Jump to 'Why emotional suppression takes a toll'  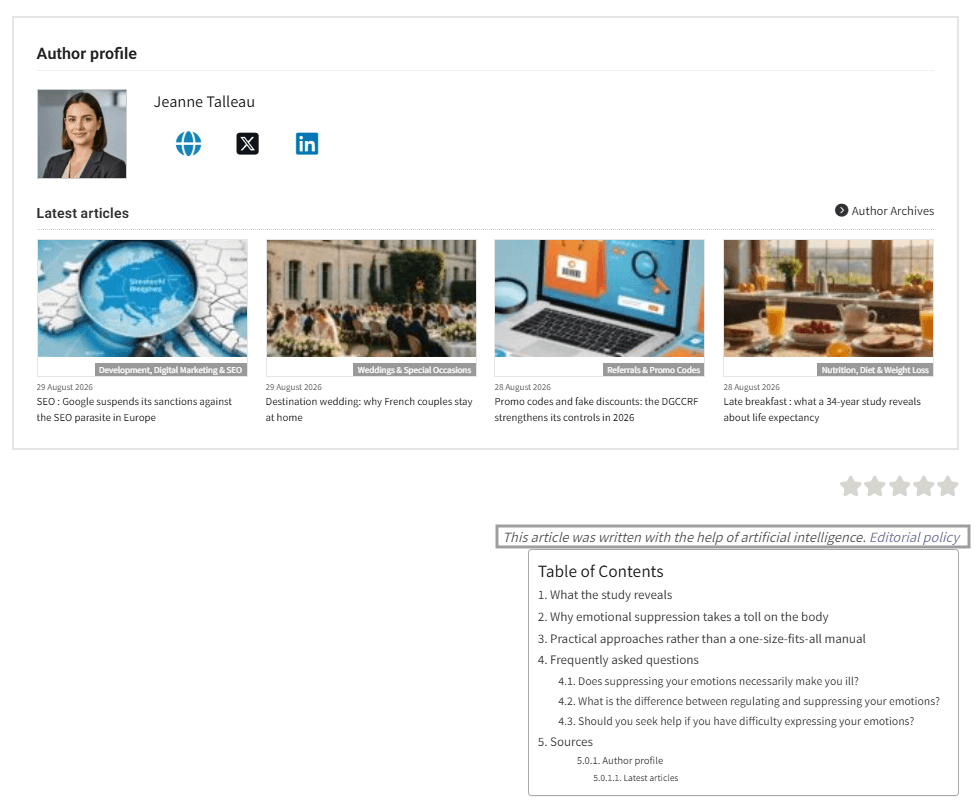click(x=683, y=617)
